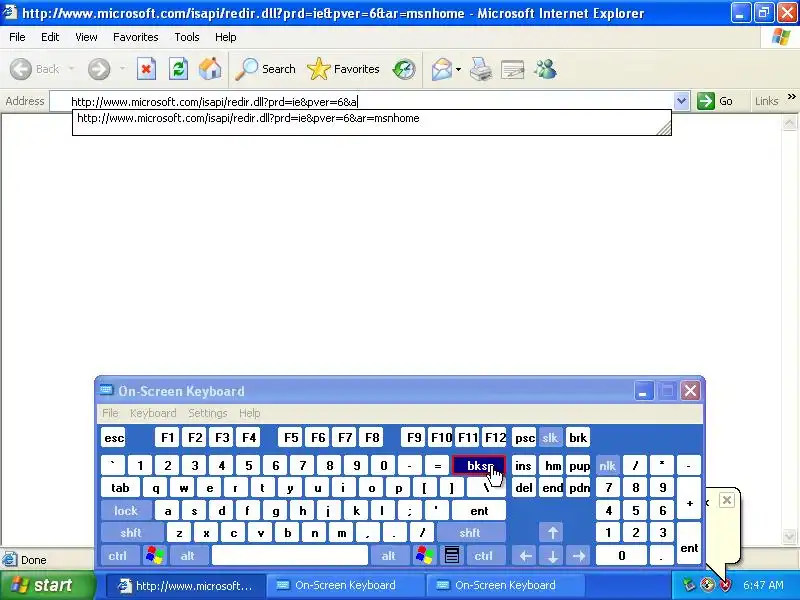The height and width of the screenshot is (600, 800).
Task: Open the Messenger people icon
Action: pos(545,69)
